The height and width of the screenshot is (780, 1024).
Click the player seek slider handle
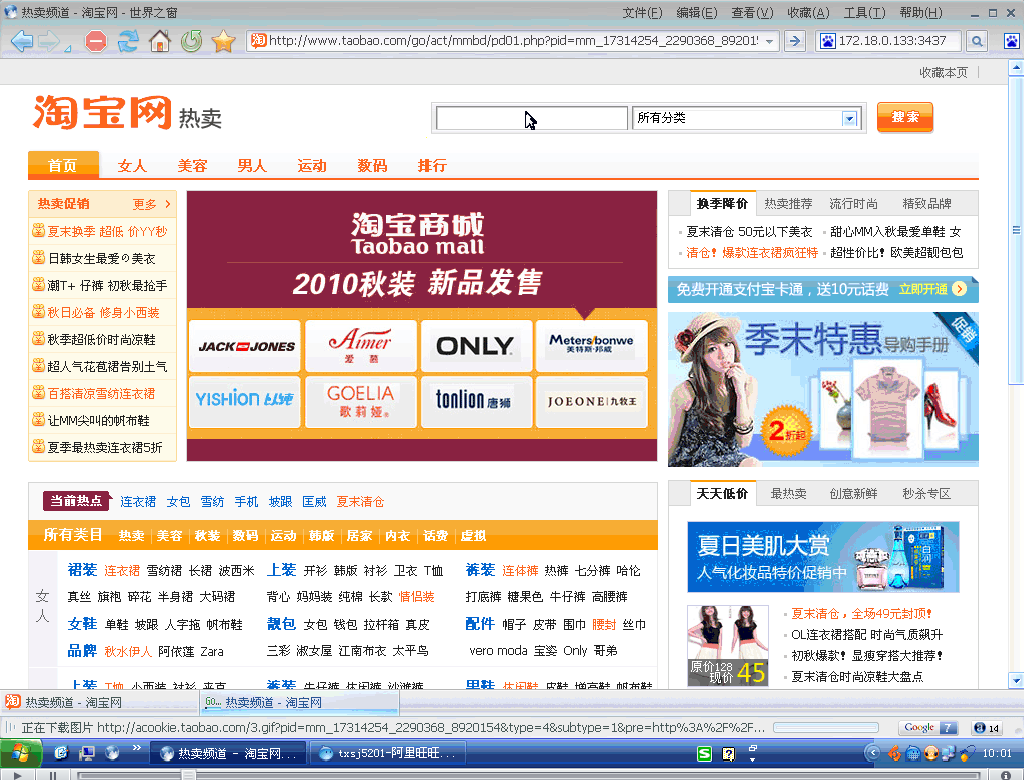point(188,775)
